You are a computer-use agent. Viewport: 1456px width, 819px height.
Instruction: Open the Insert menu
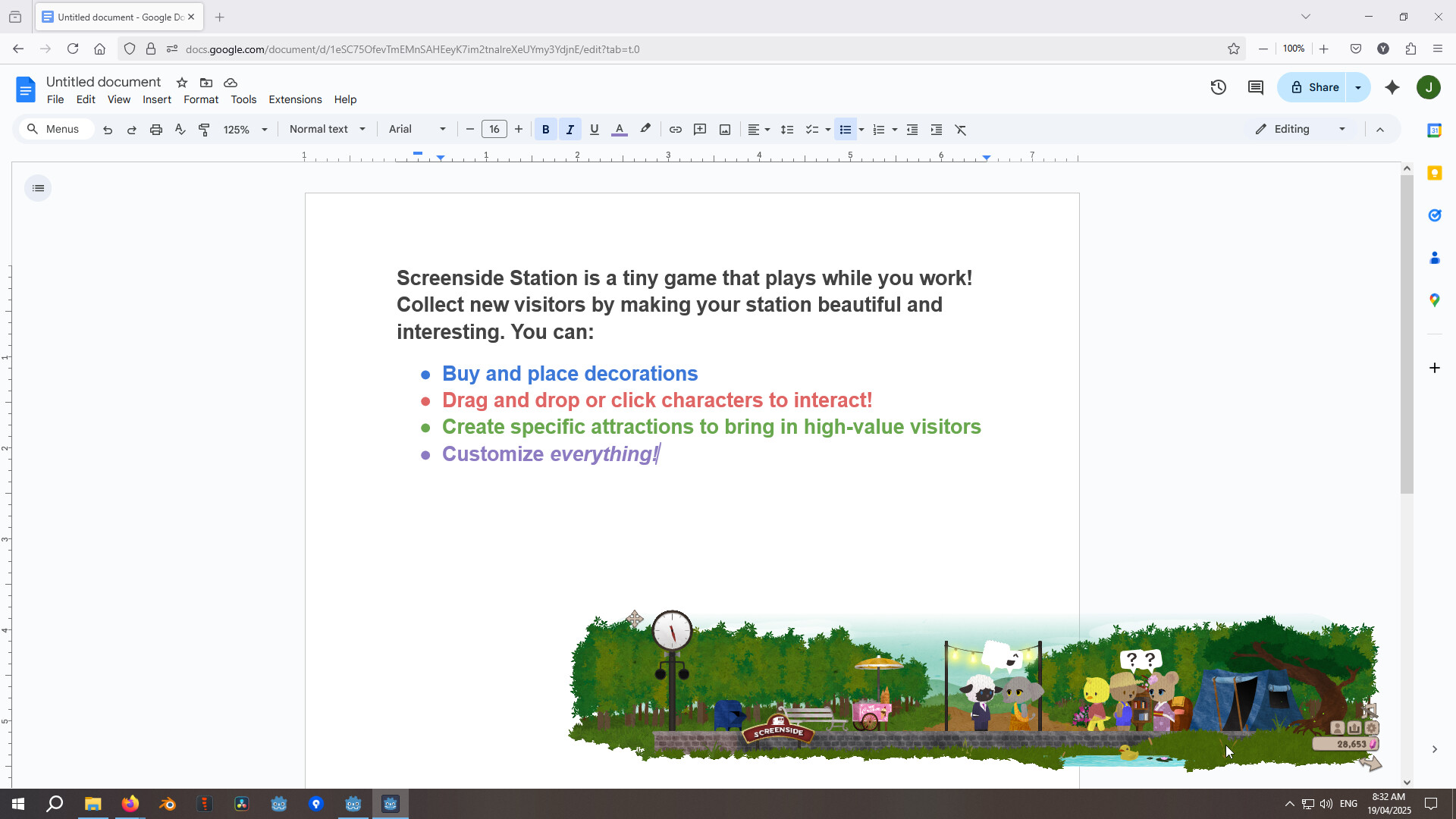coord(156,99)
